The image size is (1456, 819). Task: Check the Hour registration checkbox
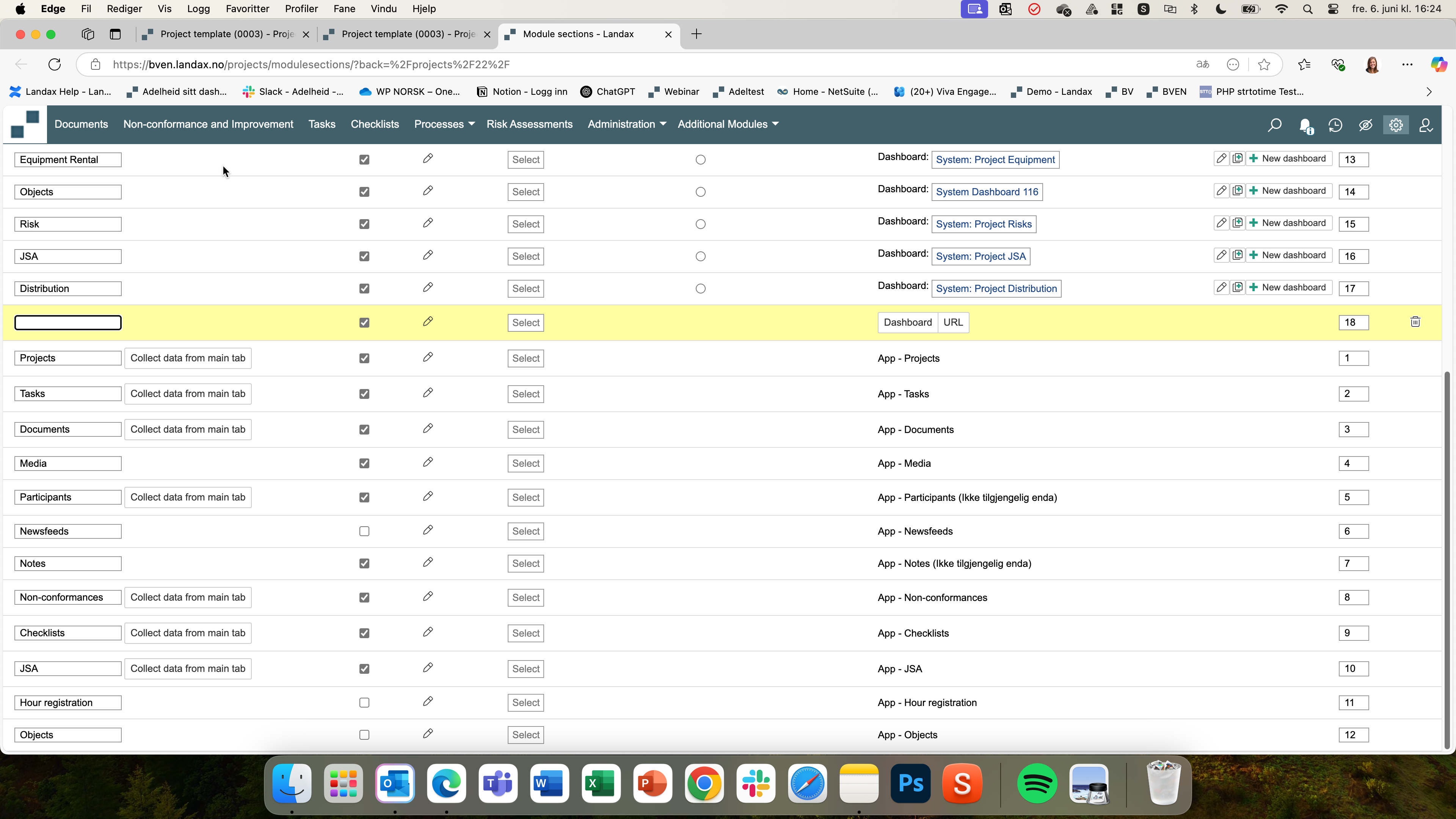pyautogui.click(x=364, y=703)
